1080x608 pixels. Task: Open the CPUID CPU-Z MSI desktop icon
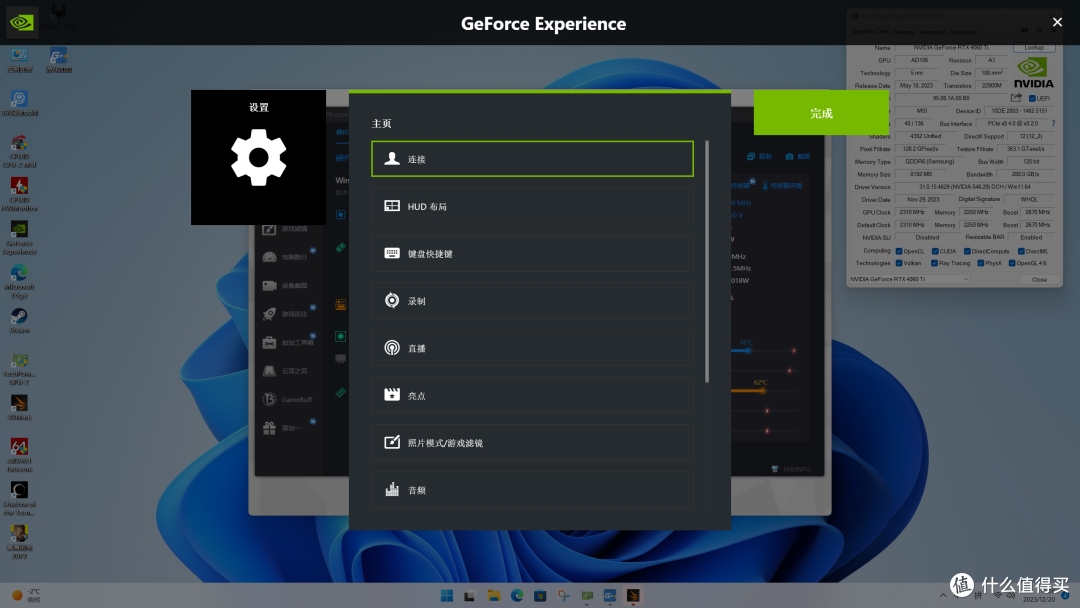pyautogui.click(x=19, y=151)
